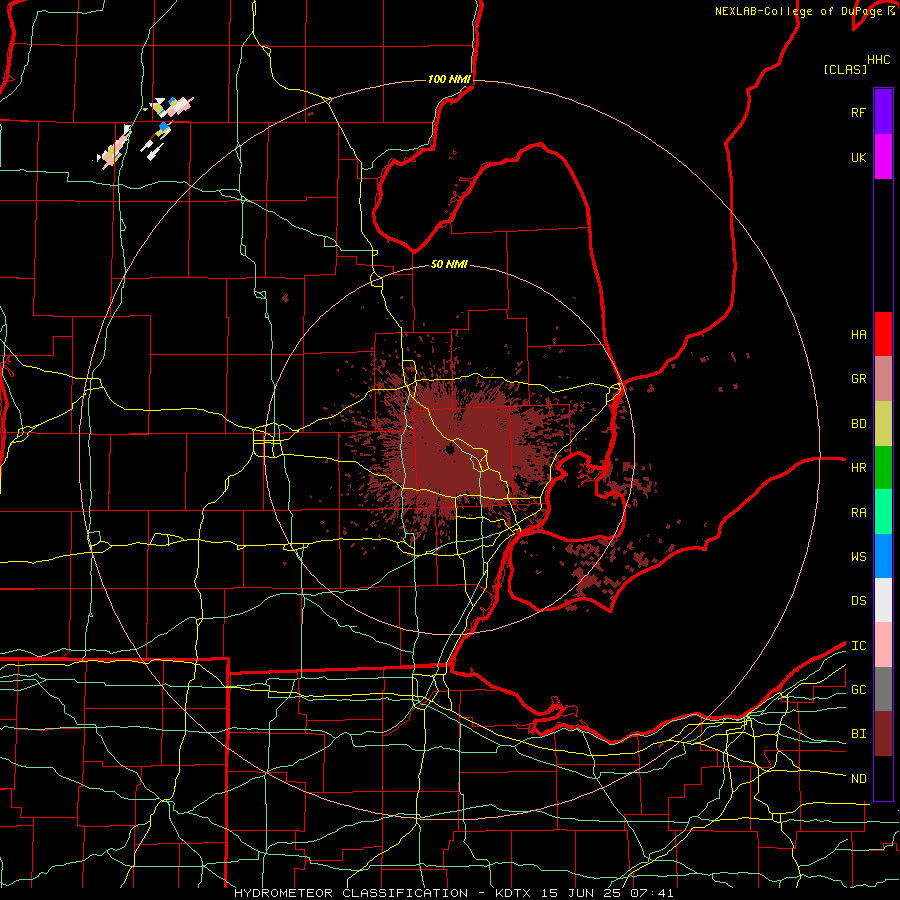Click the WS legend label
This screenshot has width=900, height=900.
coord(858,557)
